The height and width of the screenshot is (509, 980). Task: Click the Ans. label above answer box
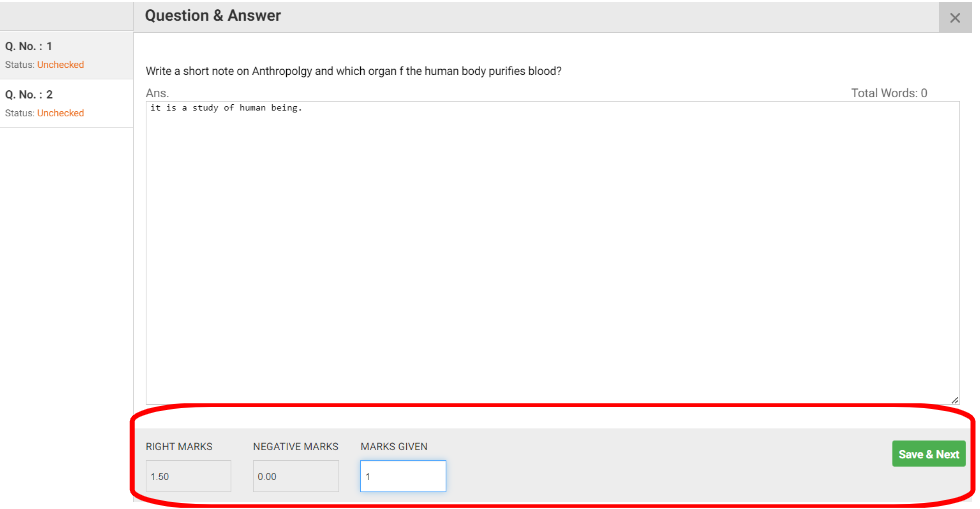(x=157, y=93)
